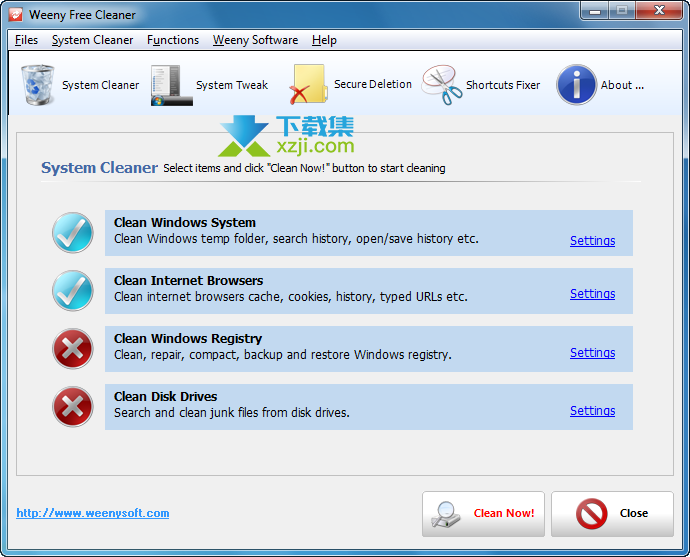Select the About ... toolbar label
The height and width of the screenshot is (557, 690).
pyautogui.click(x=622, y=85)
